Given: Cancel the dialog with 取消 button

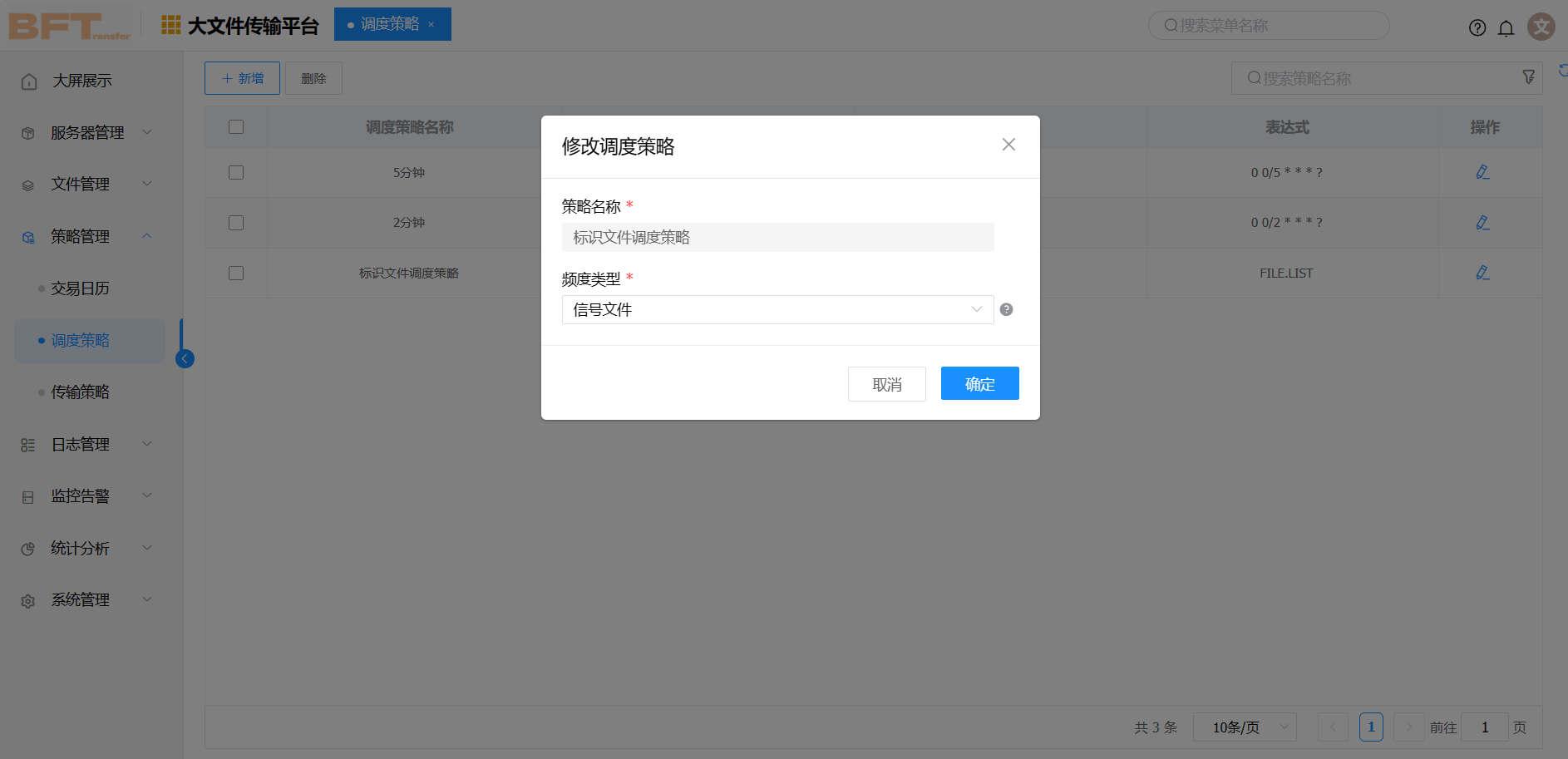Looking at the screenshot, I should coord(886,383).
